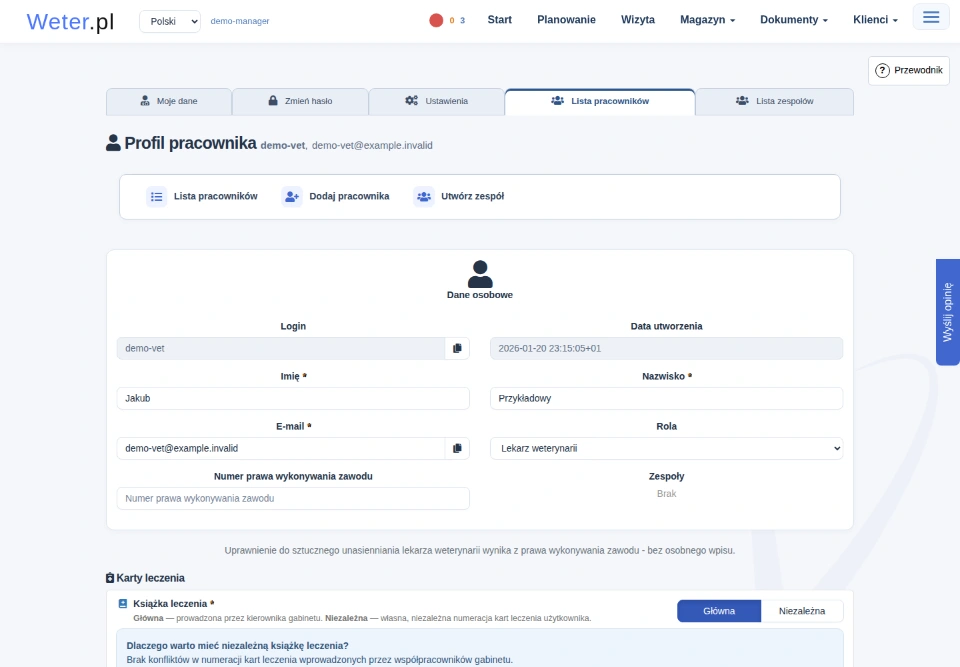Switch to the Lista zespołów tab
Image resolution: width=960 pixels, height=667 pixels.
[x=774, y=101]
